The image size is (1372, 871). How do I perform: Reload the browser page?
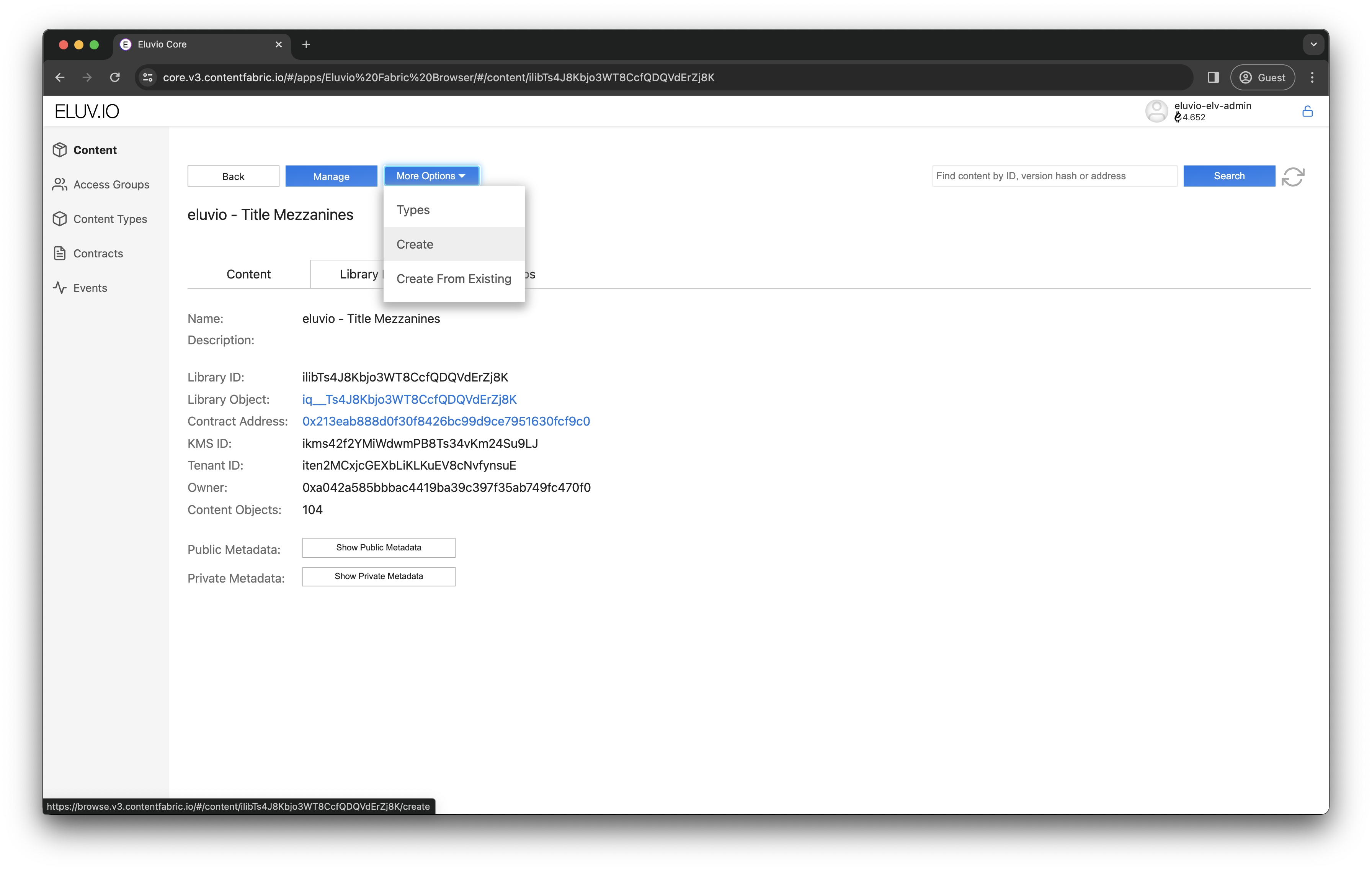tap(115, 77)
